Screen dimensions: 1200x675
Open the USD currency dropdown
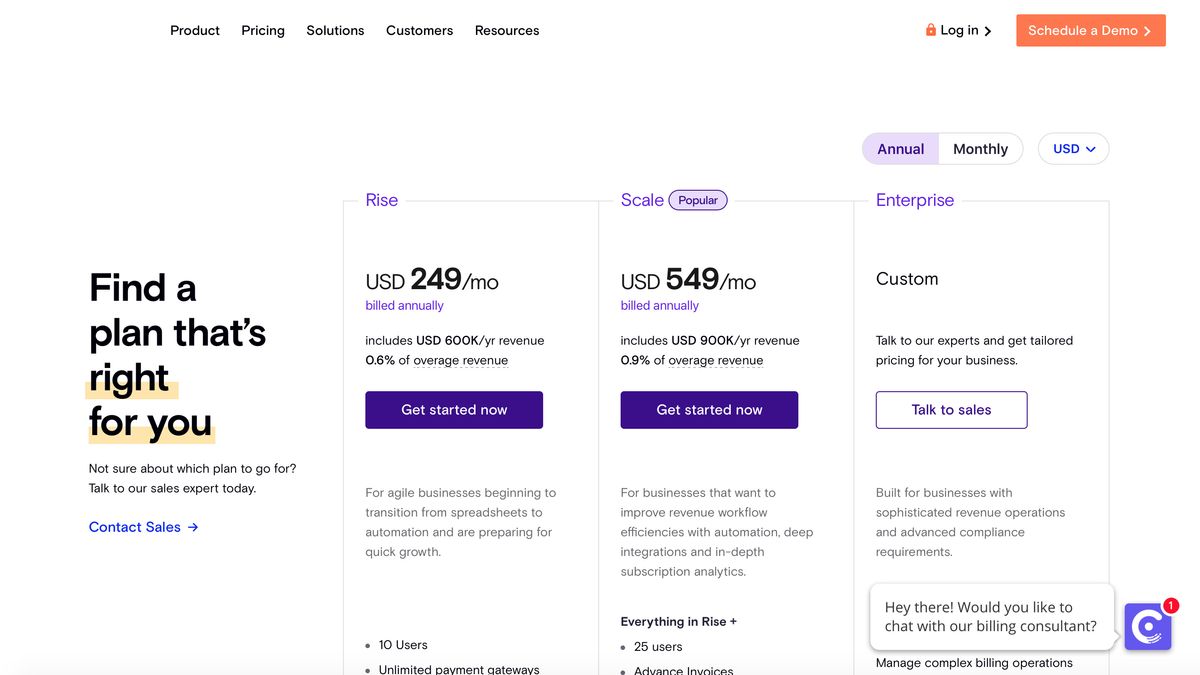(x=1073, y=149)
